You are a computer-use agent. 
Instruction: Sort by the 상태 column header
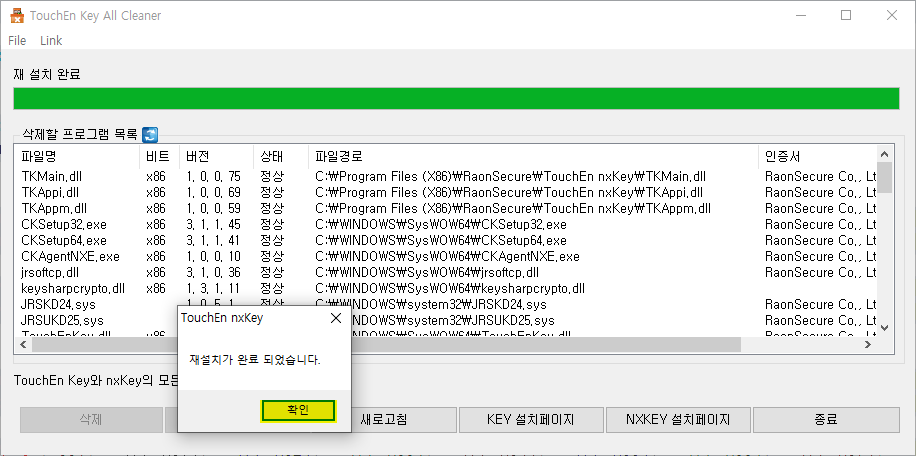pos(280,156)
